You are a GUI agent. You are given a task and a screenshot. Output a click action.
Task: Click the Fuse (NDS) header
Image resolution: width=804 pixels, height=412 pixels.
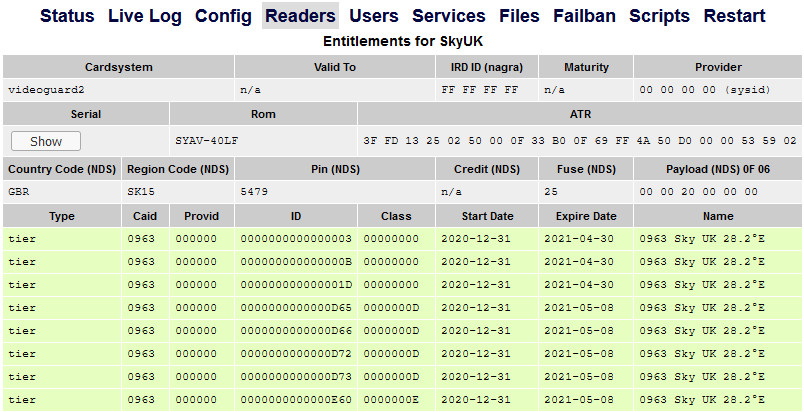(586, 169)
